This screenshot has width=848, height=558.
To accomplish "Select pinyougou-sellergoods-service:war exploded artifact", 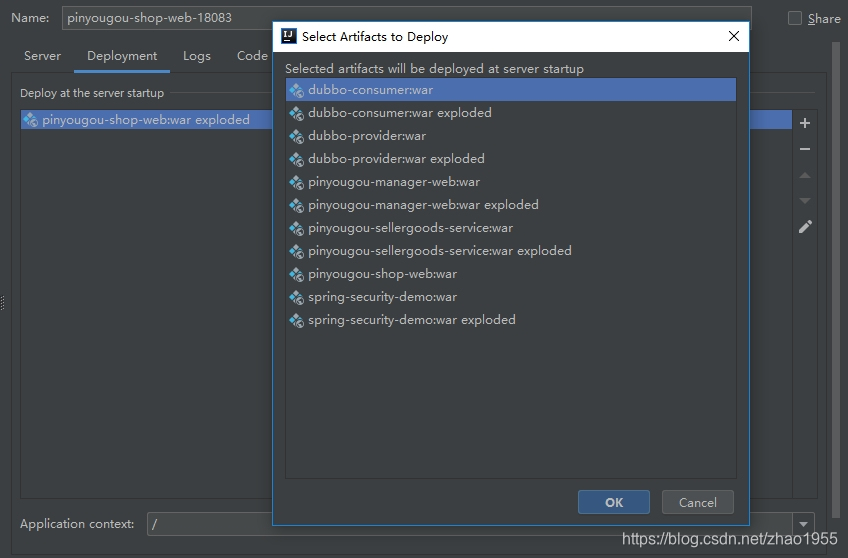I will pyautogui.click(x=511, y=251).
